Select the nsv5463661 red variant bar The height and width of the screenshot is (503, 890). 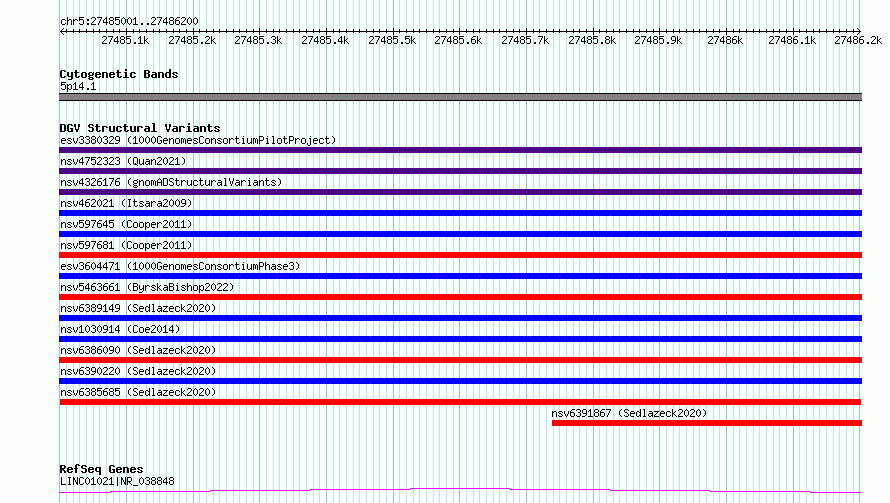coord(460,297)
